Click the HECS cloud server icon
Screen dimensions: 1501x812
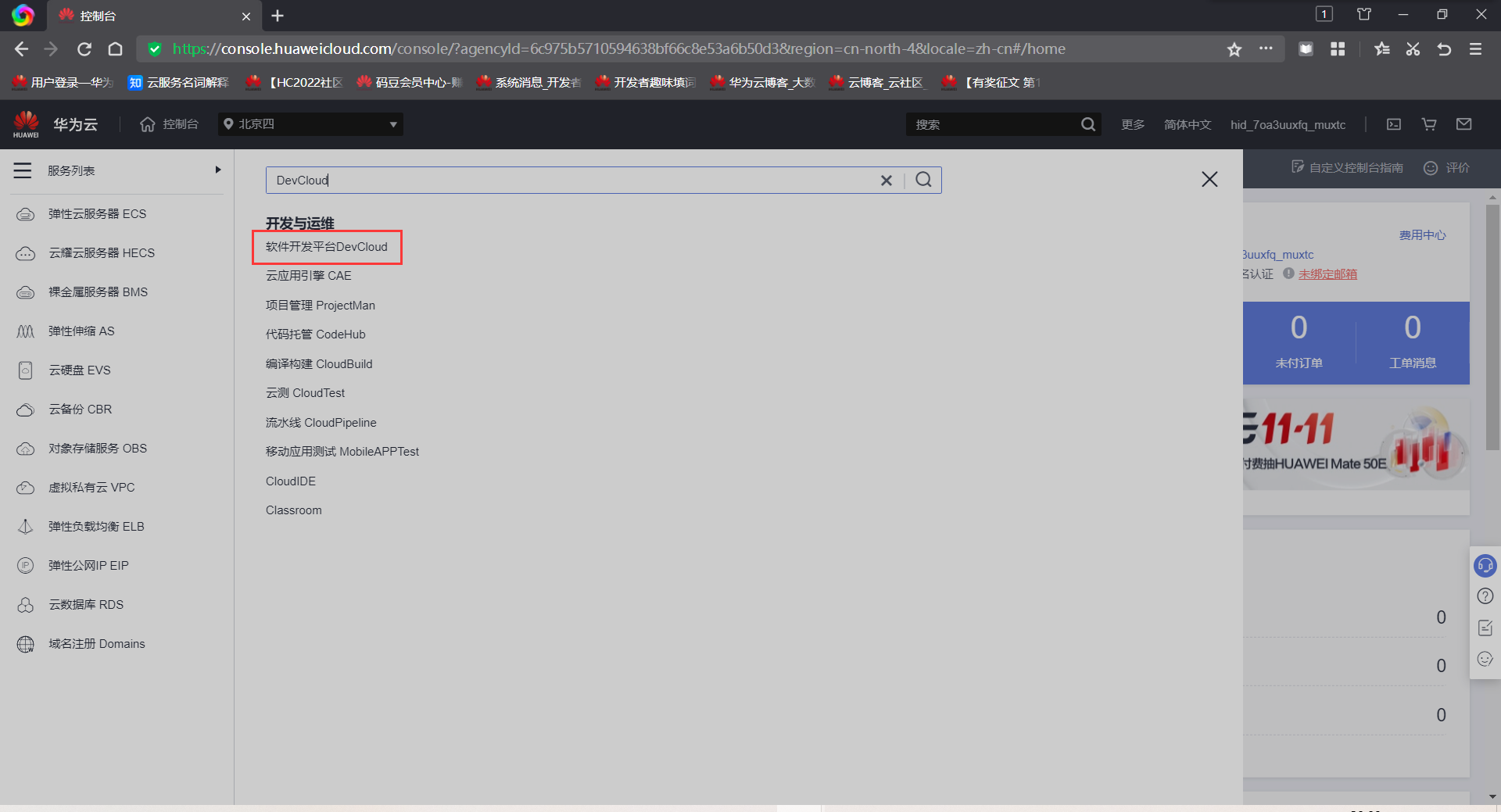[26, 253]
